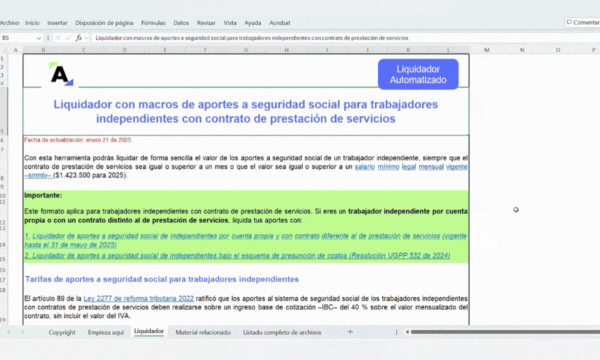The height and width of the screenshot is (360, 600).
Task: Click the add new sheet plus icon
Action: 350,332
